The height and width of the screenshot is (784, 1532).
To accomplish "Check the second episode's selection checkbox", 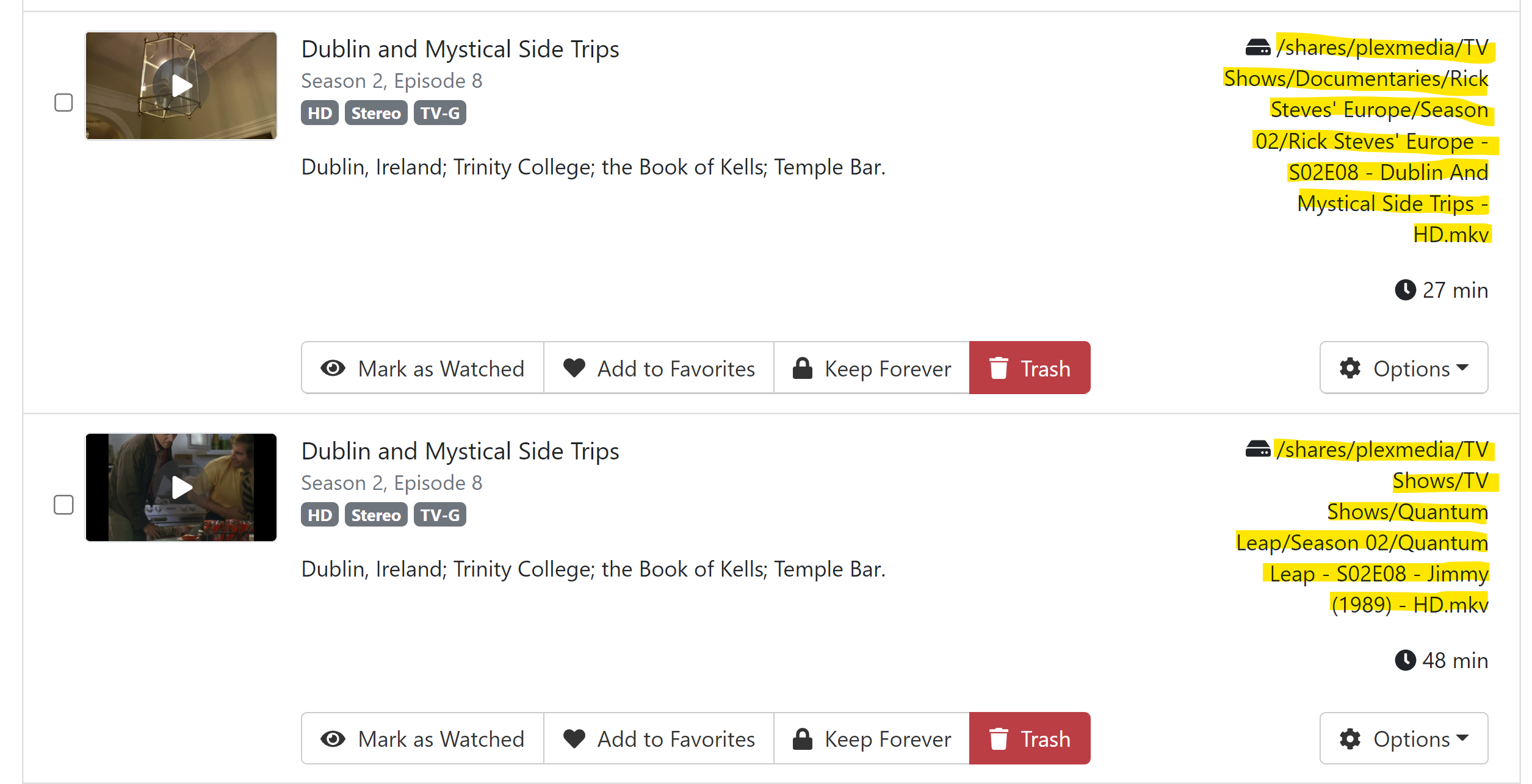I will point(63,505).
